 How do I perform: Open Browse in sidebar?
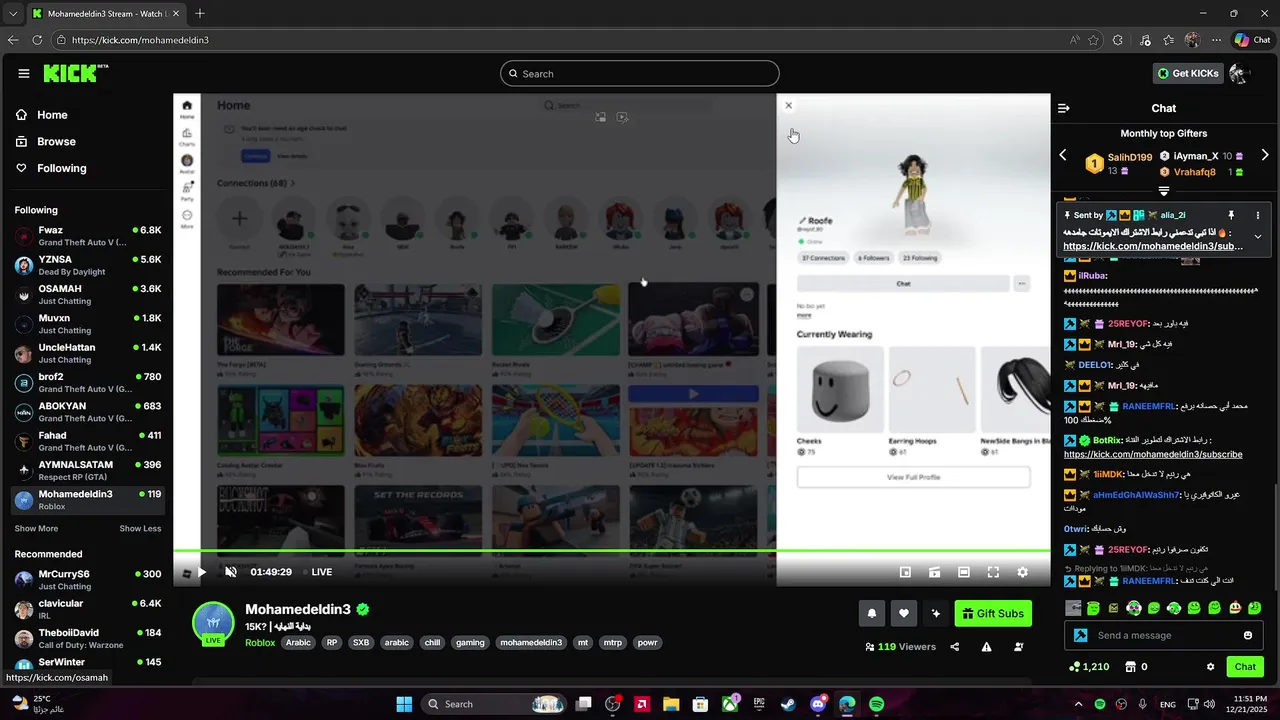56,142
